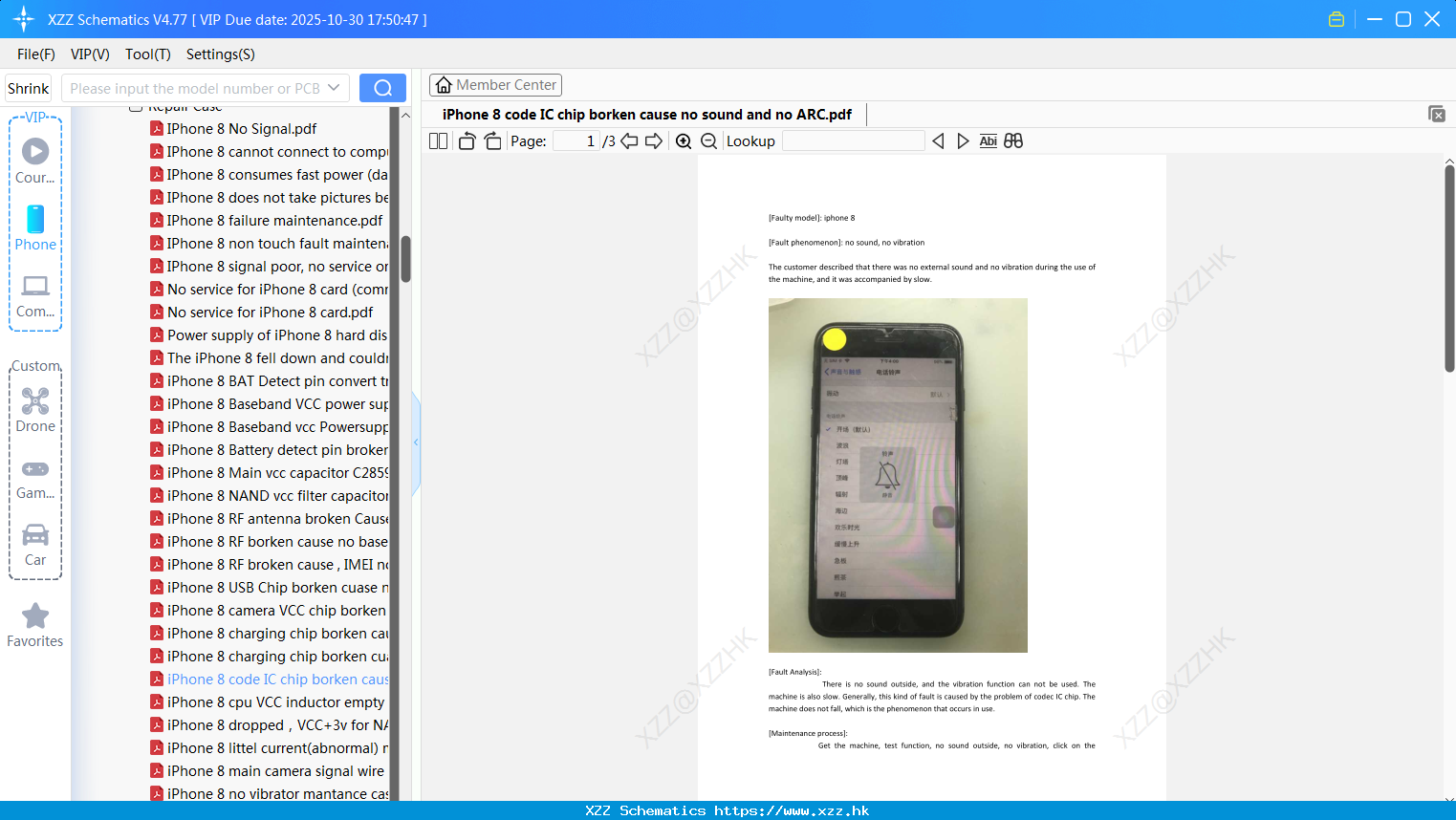Focus the model number or PCB search field
Viewport: 1456px width, 820px height.
(196, 88)
